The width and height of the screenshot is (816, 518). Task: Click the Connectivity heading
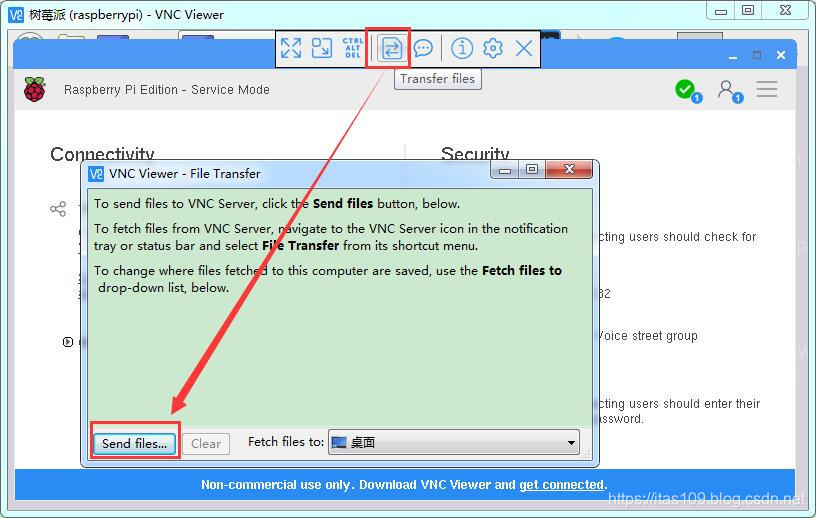(x=102, y=154)
